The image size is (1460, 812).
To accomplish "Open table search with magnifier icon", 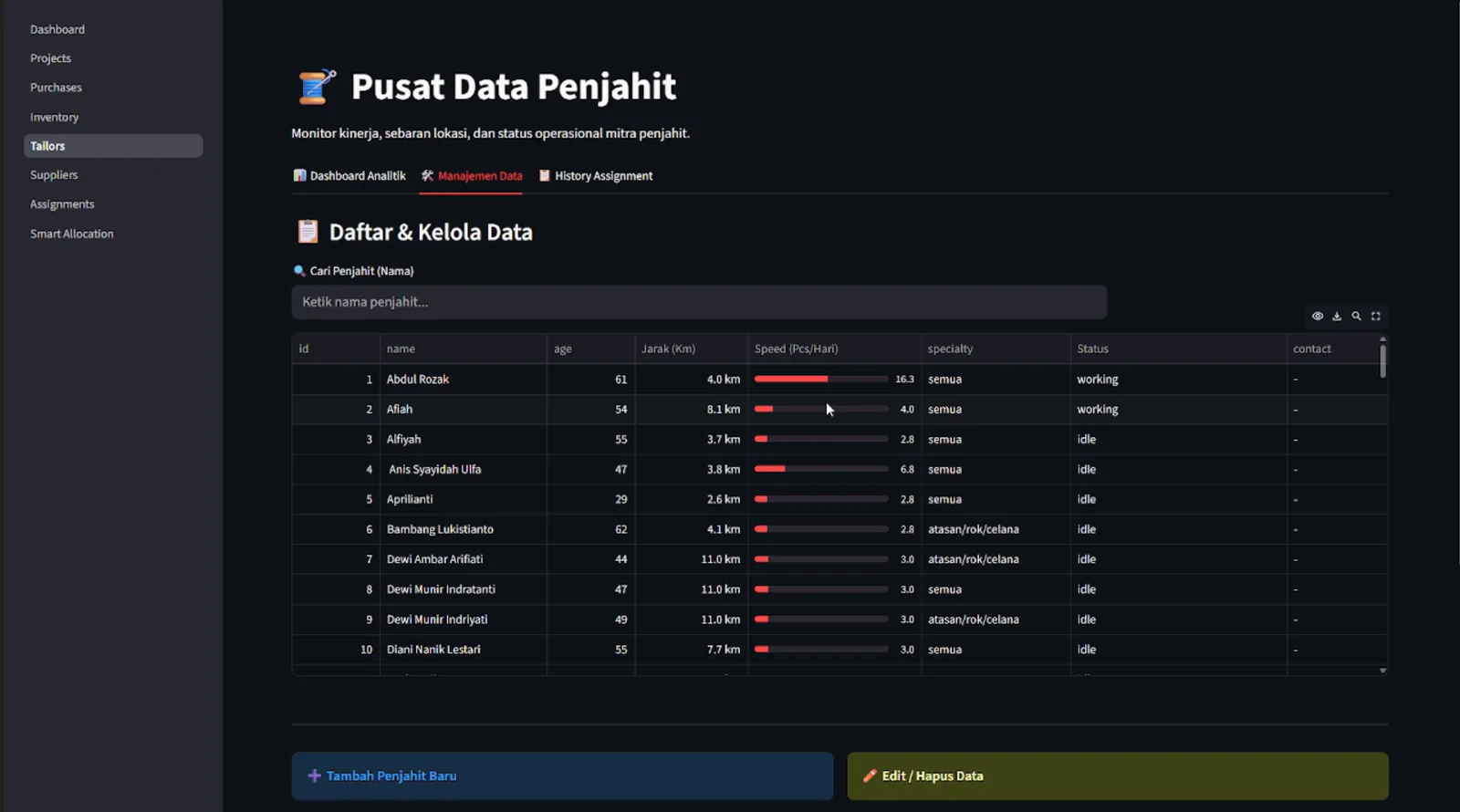I will pos(1356,316).
